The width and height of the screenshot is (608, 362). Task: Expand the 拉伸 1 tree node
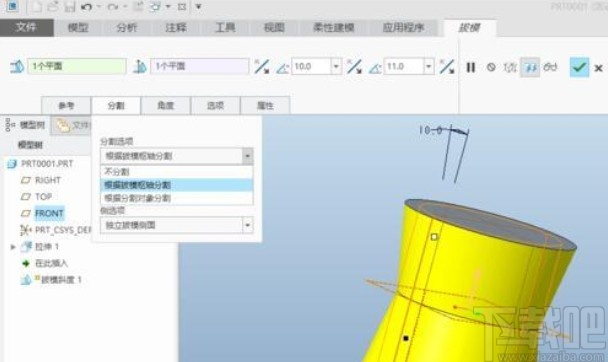13,247
